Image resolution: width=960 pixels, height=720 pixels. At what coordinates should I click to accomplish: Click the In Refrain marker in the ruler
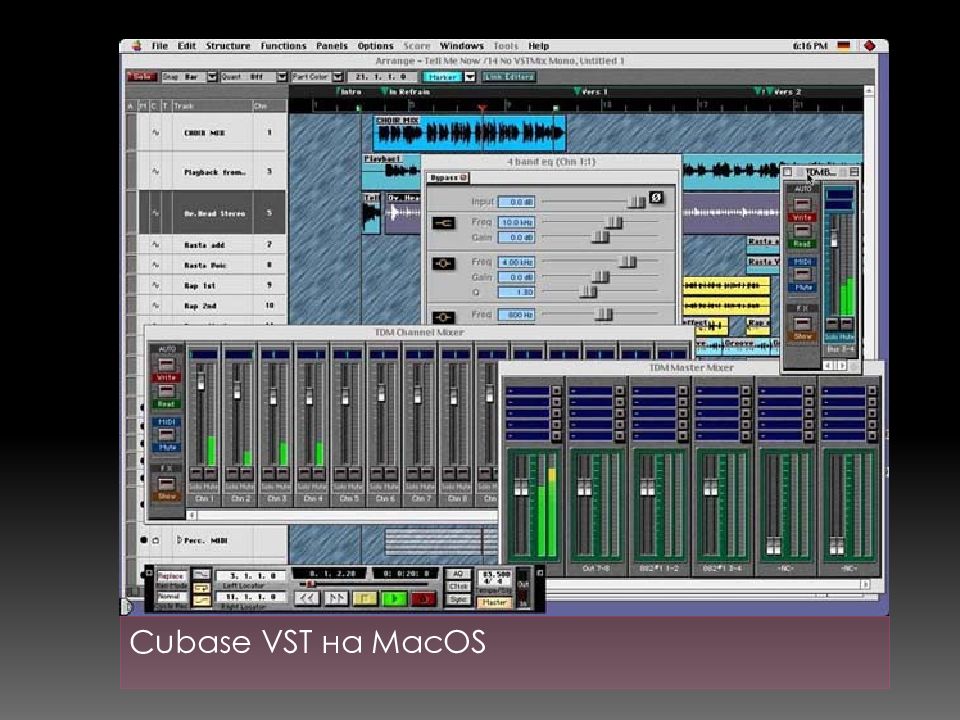405,92
